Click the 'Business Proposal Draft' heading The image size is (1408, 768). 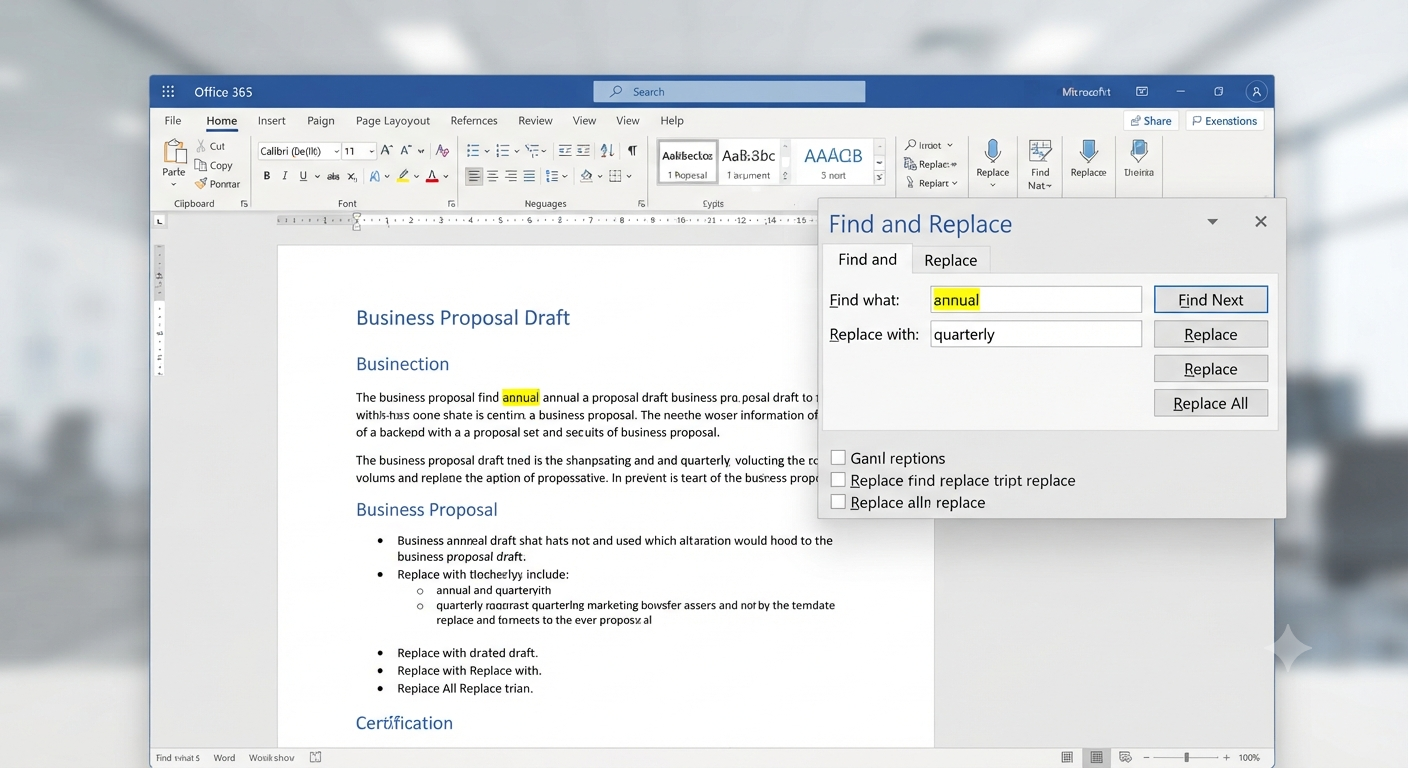click(463, 318)
